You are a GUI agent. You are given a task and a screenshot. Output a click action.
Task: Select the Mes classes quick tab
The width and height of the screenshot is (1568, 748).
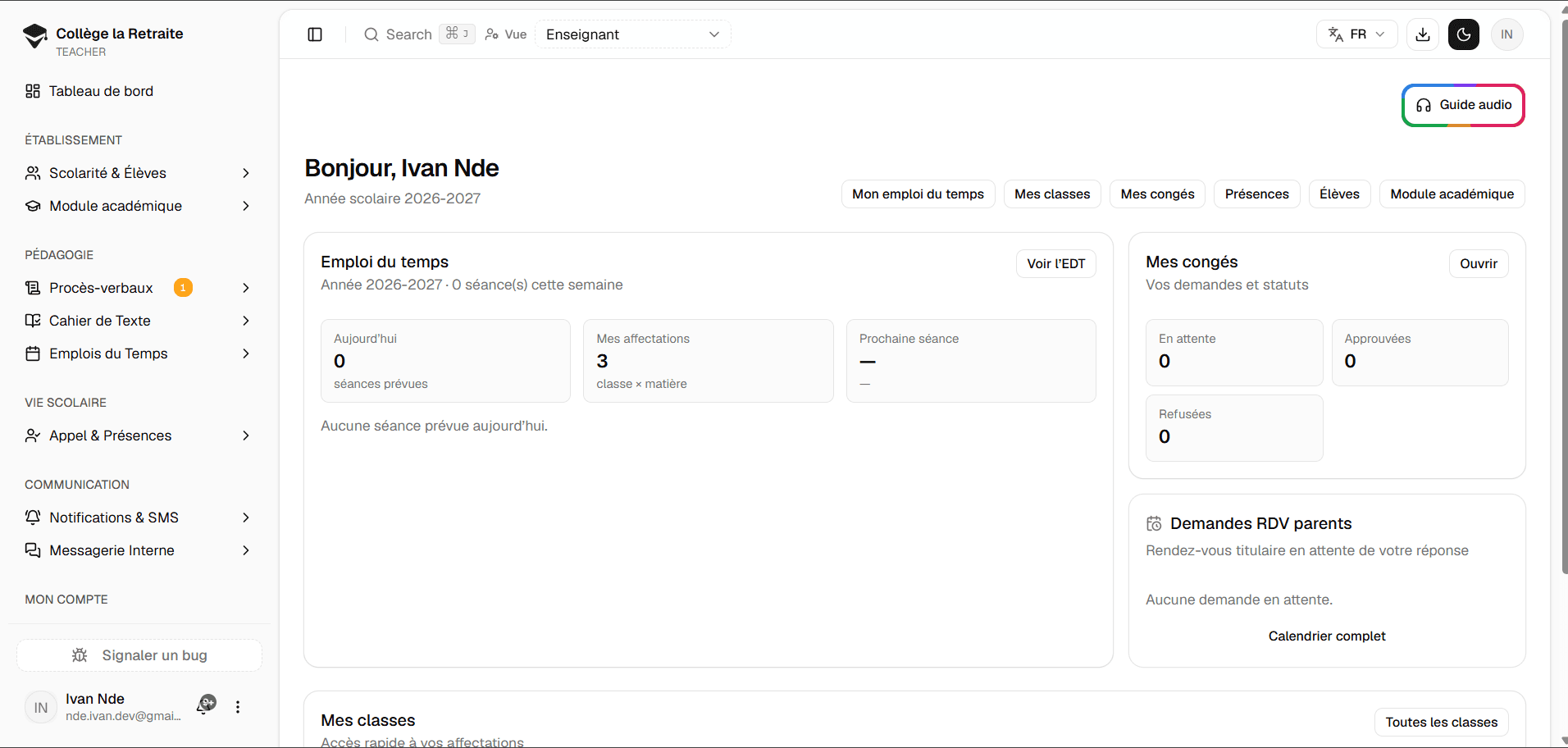(x=1052, y=194)
